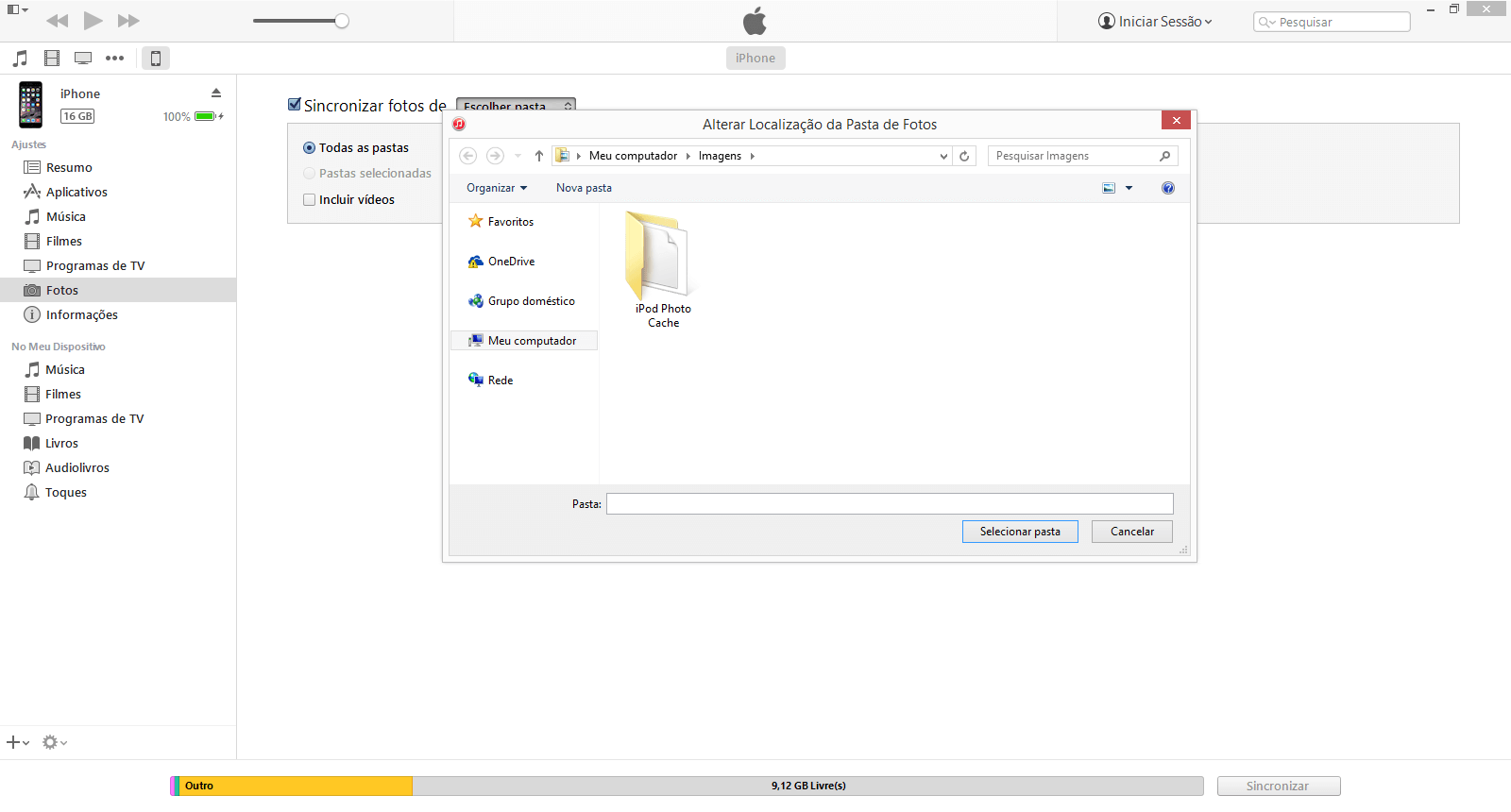Select Pastas selecionadas radio button
The image size is (1511, 812).
point(309,174)
